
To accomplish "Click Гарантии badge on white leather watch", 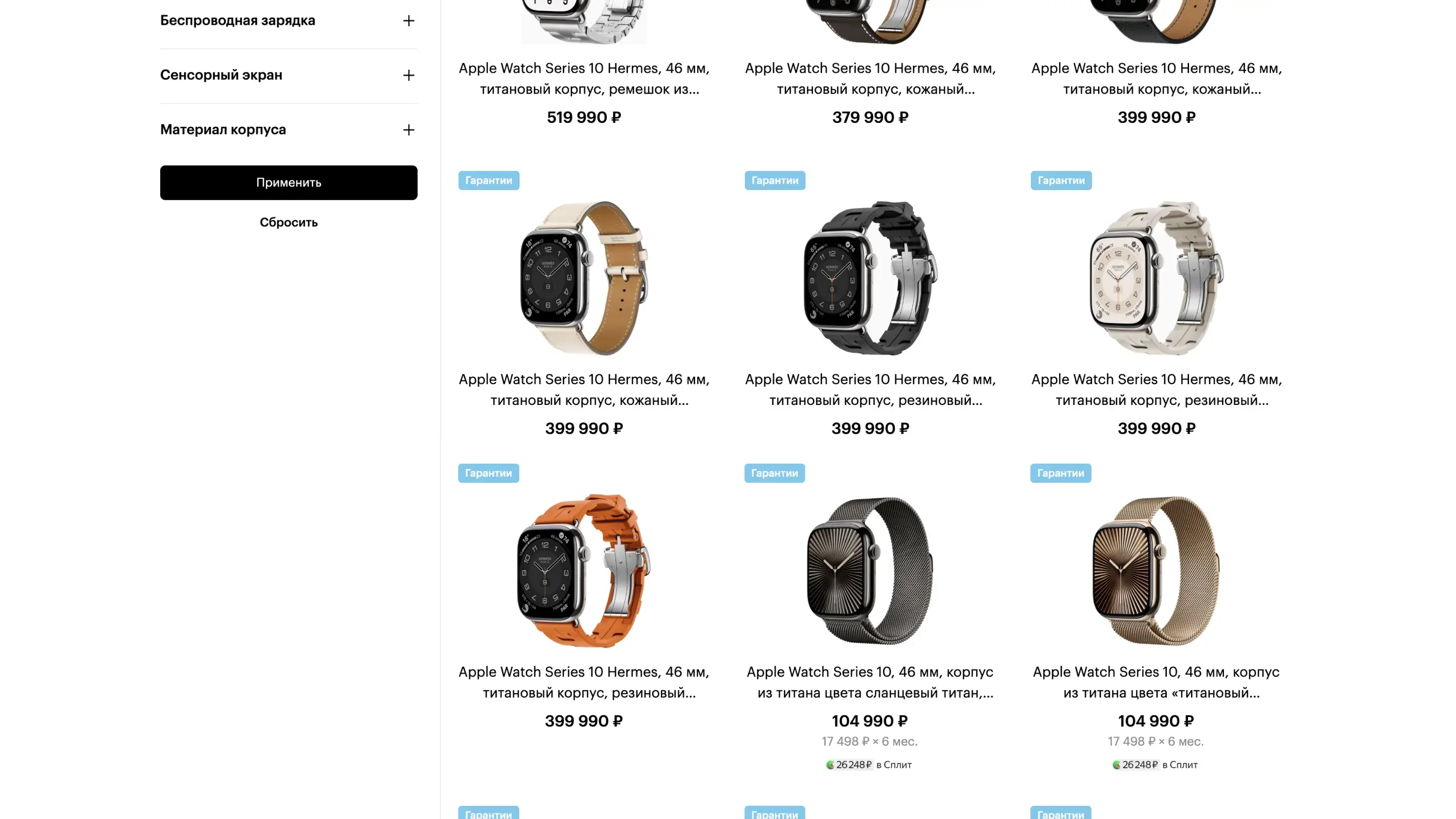I will click(488, 180).
